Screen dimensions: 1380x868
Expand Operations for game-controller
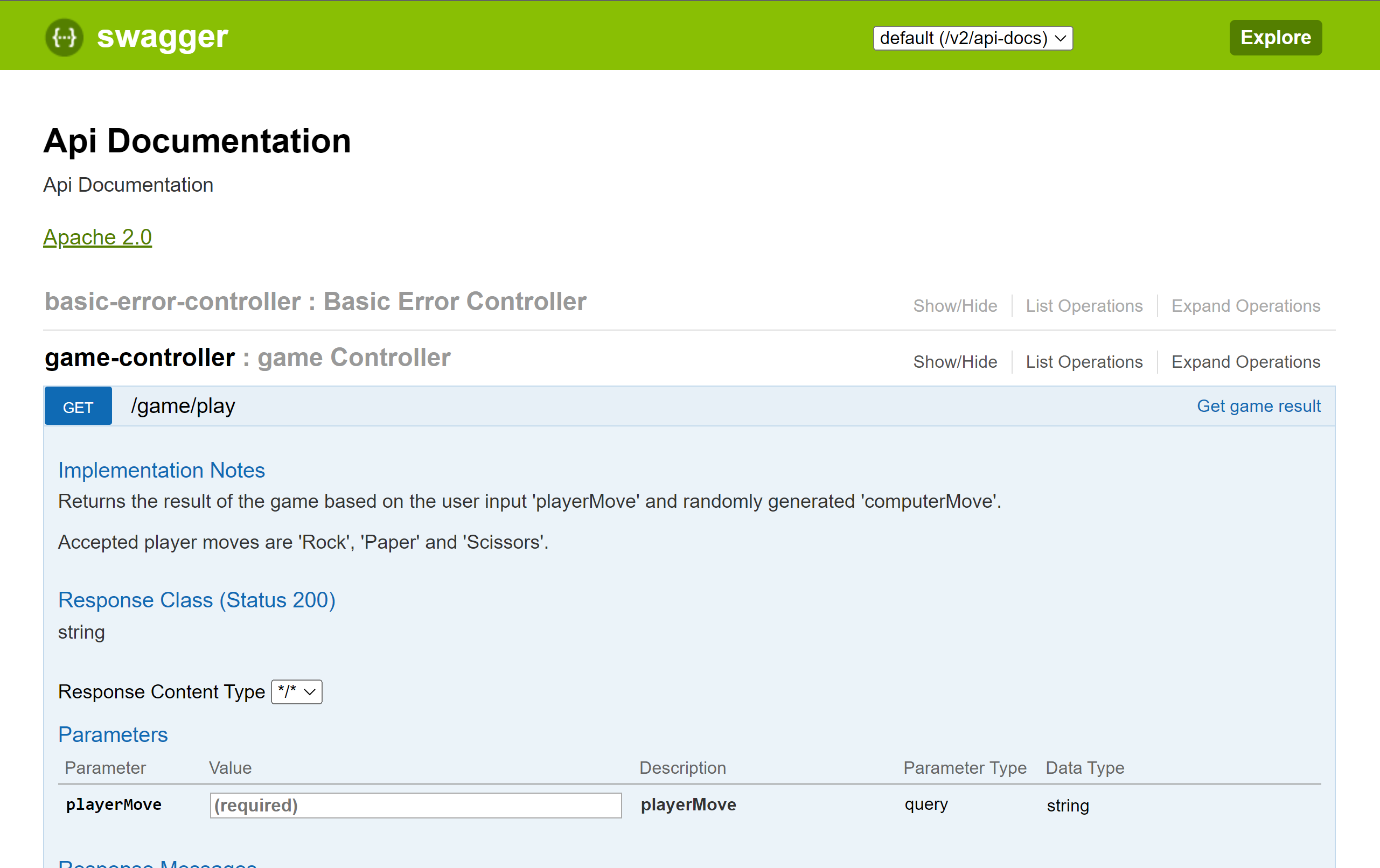coord(1245,362)
